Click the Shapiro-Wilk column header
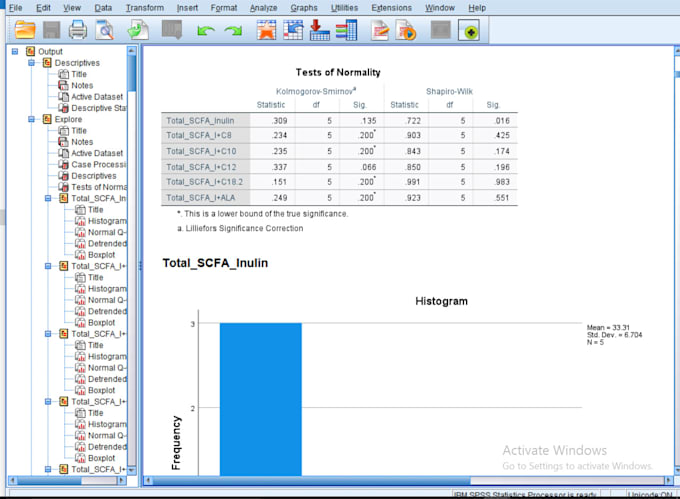This screenshot has width=680, height=499. (x=449, y=91)
